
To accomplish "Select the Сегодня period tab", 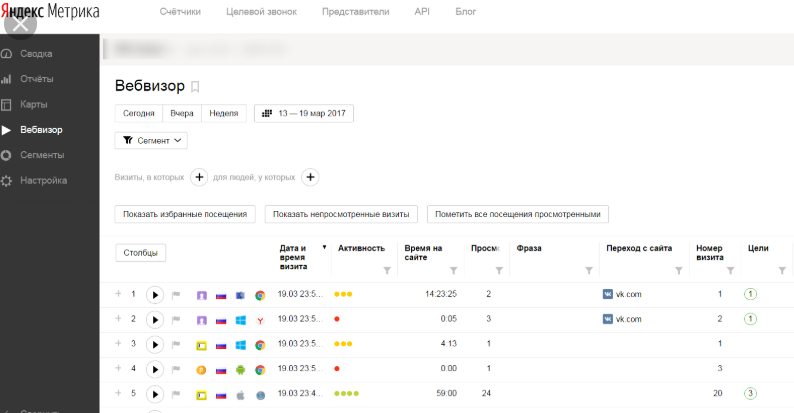I will 138,113.
